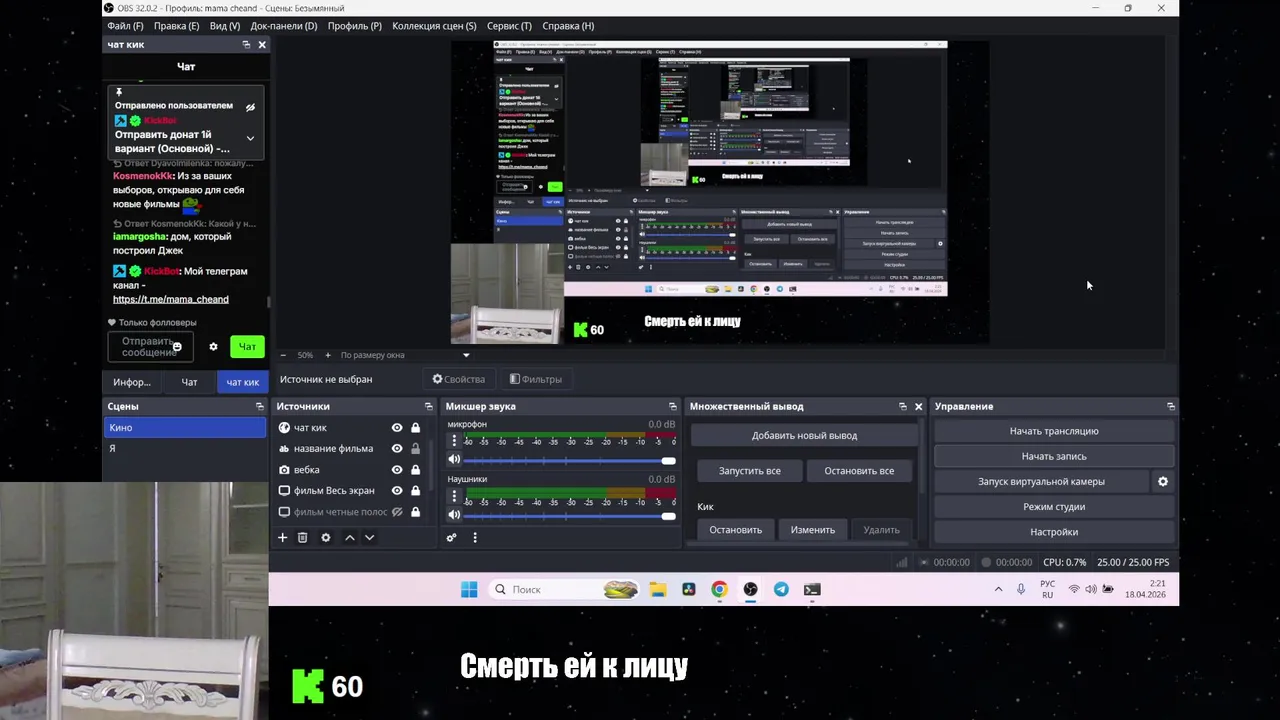Open File Explorer from taskbar

point(657,590)
